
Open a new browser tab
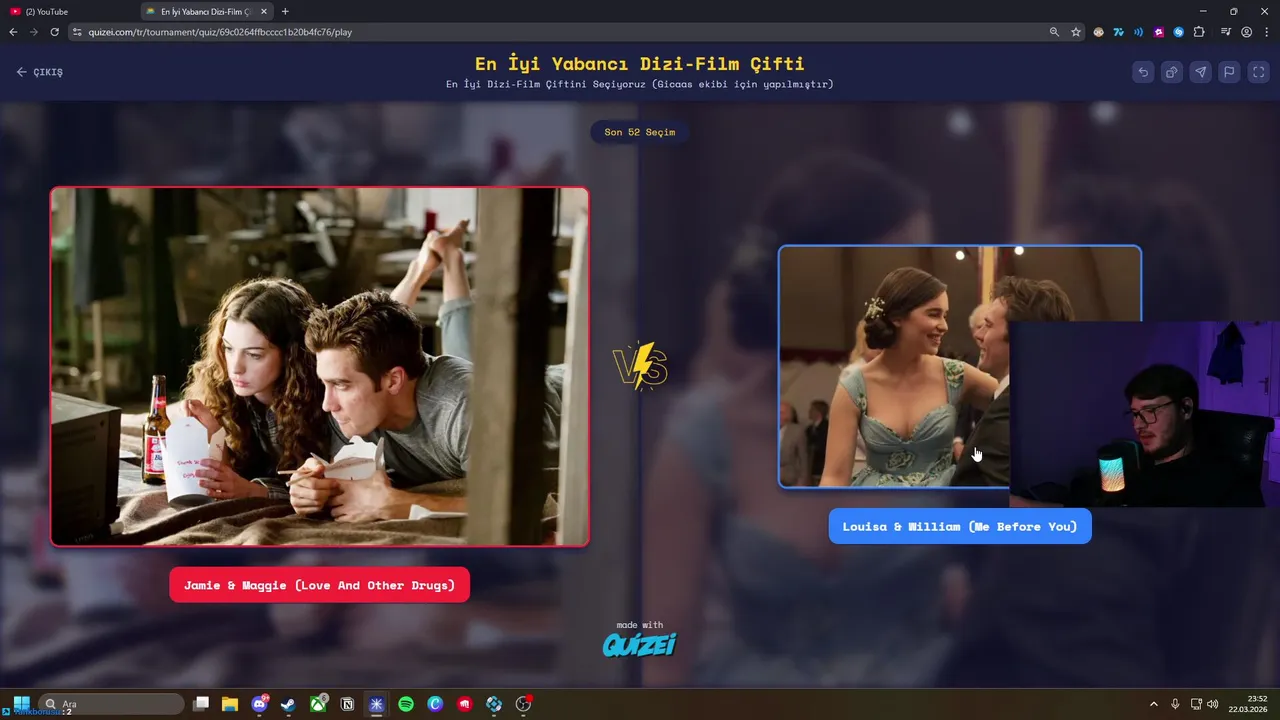click(x=285, y=11)
